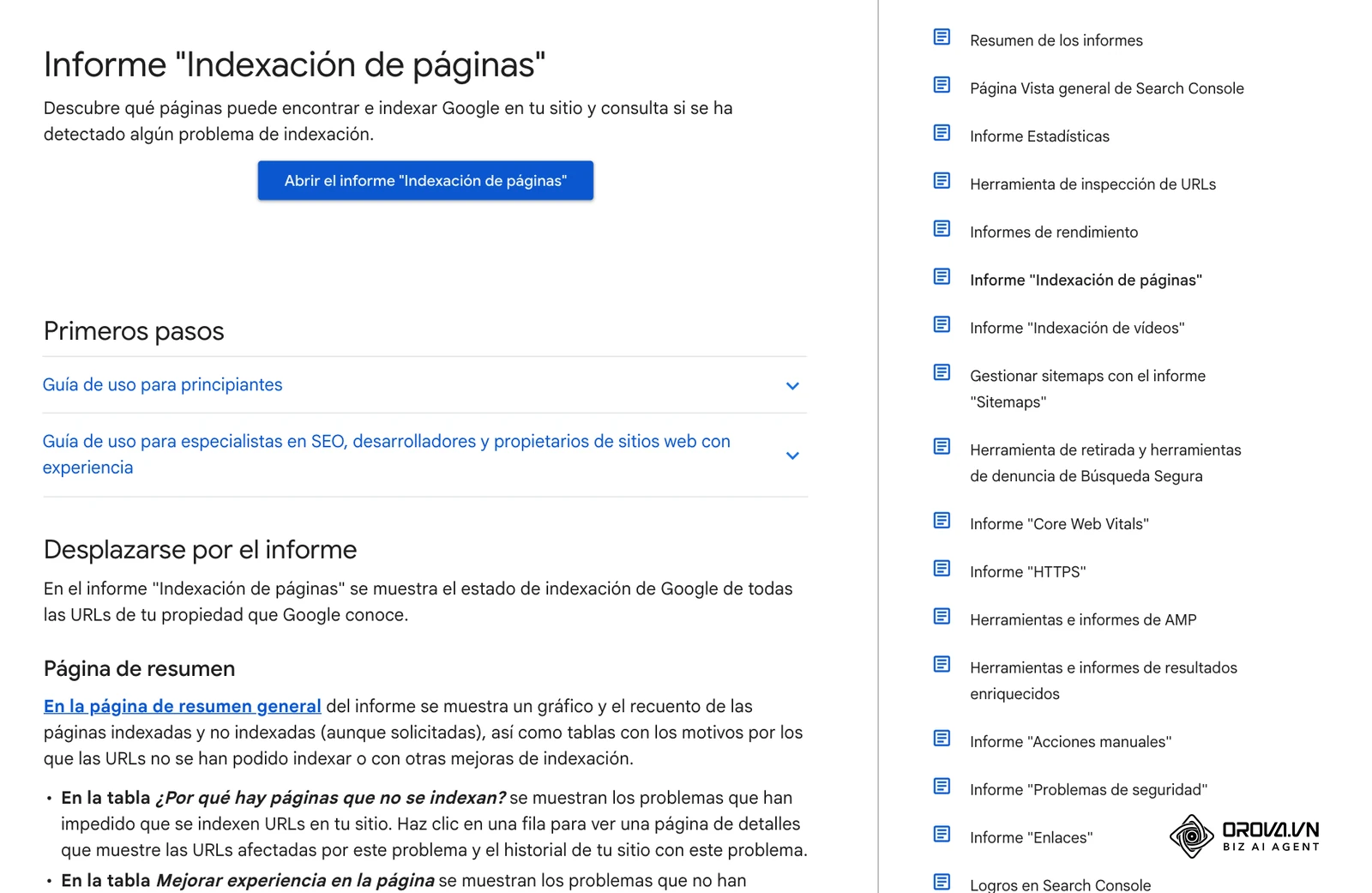1372x893 pixels.
Task: Select current Informe "Indexación de páginas" sidebar entry
Action: pyautogui.click(x=1086, y=281)
